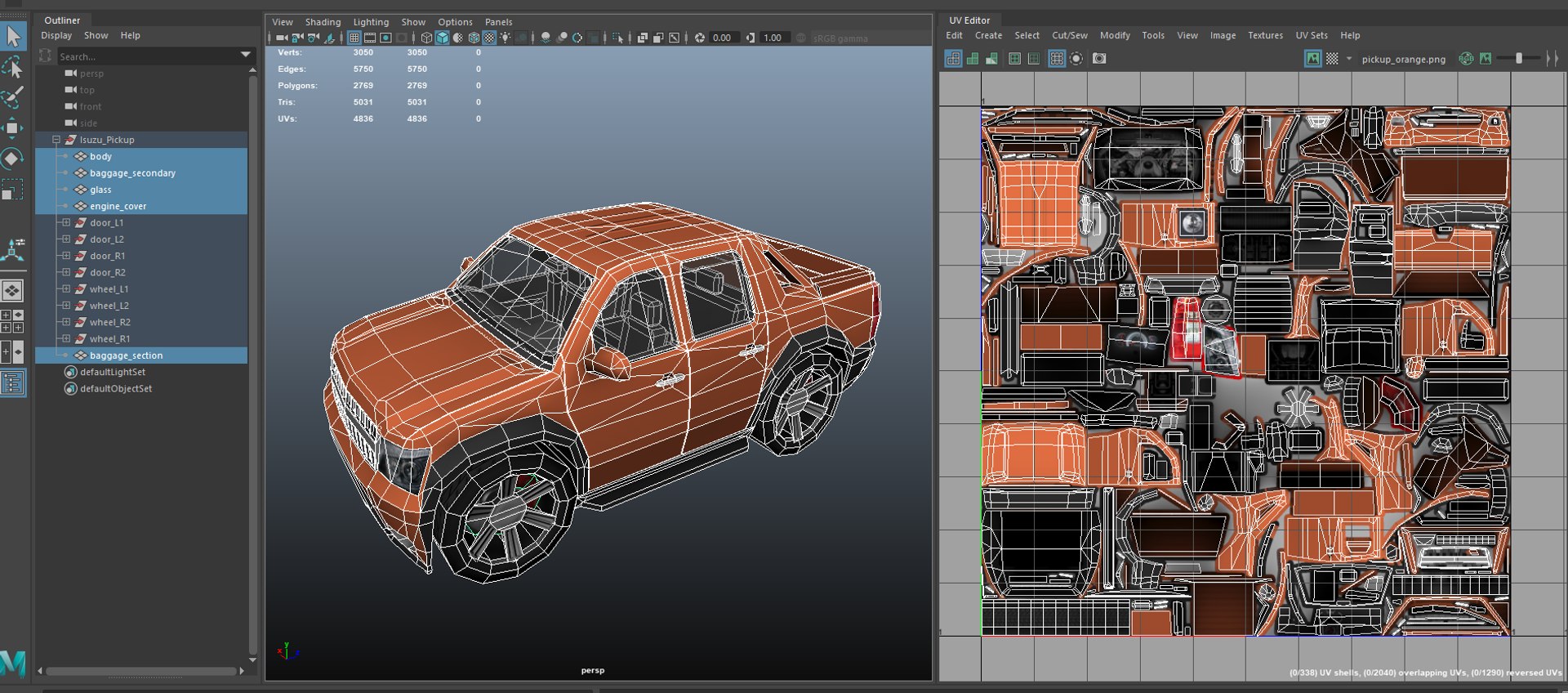Image resolution: width=1568 pixels, height=693 pixels.
Task: Open the Textures menu in UV Editor
Action: [1265, 35]
